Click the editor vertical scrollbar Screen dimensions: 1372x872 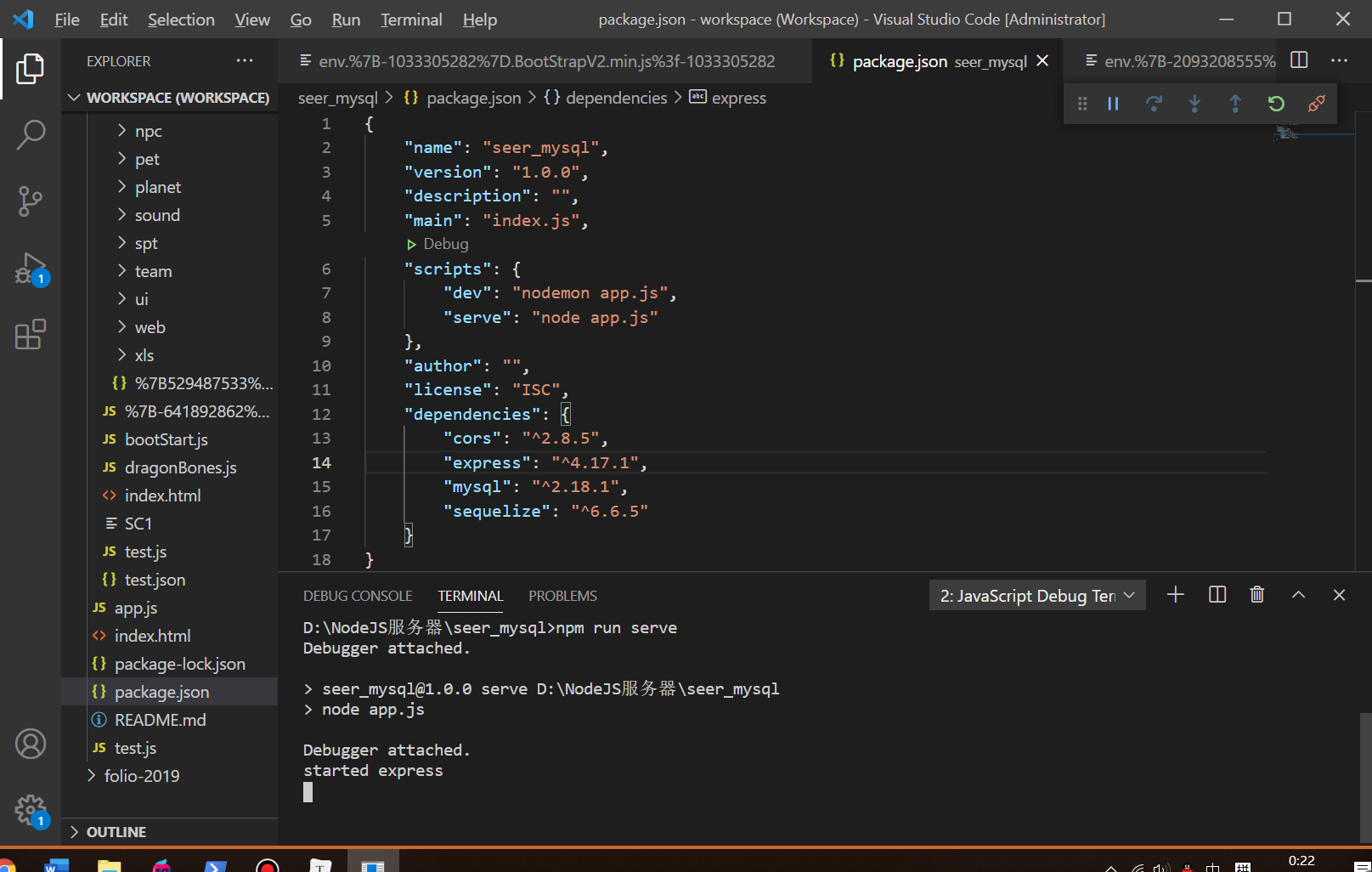[x=1364, y=340]
